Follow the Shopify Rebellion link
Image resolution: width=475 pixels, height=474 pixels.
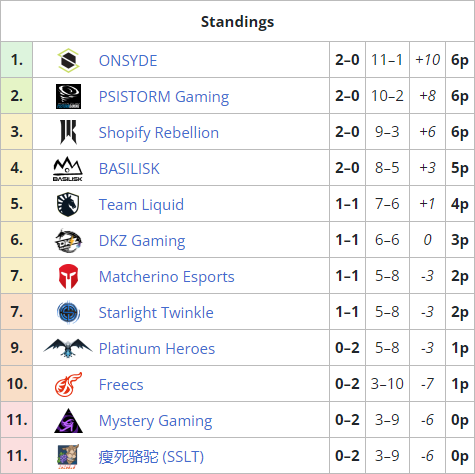click(159, 133)
